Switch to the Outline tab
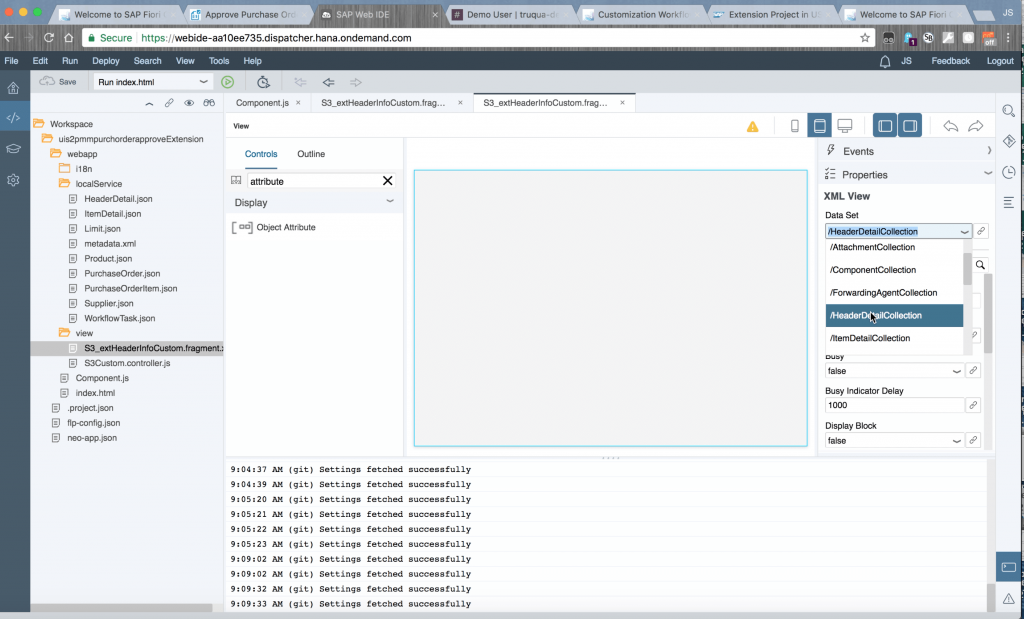 tap(311, 154)
